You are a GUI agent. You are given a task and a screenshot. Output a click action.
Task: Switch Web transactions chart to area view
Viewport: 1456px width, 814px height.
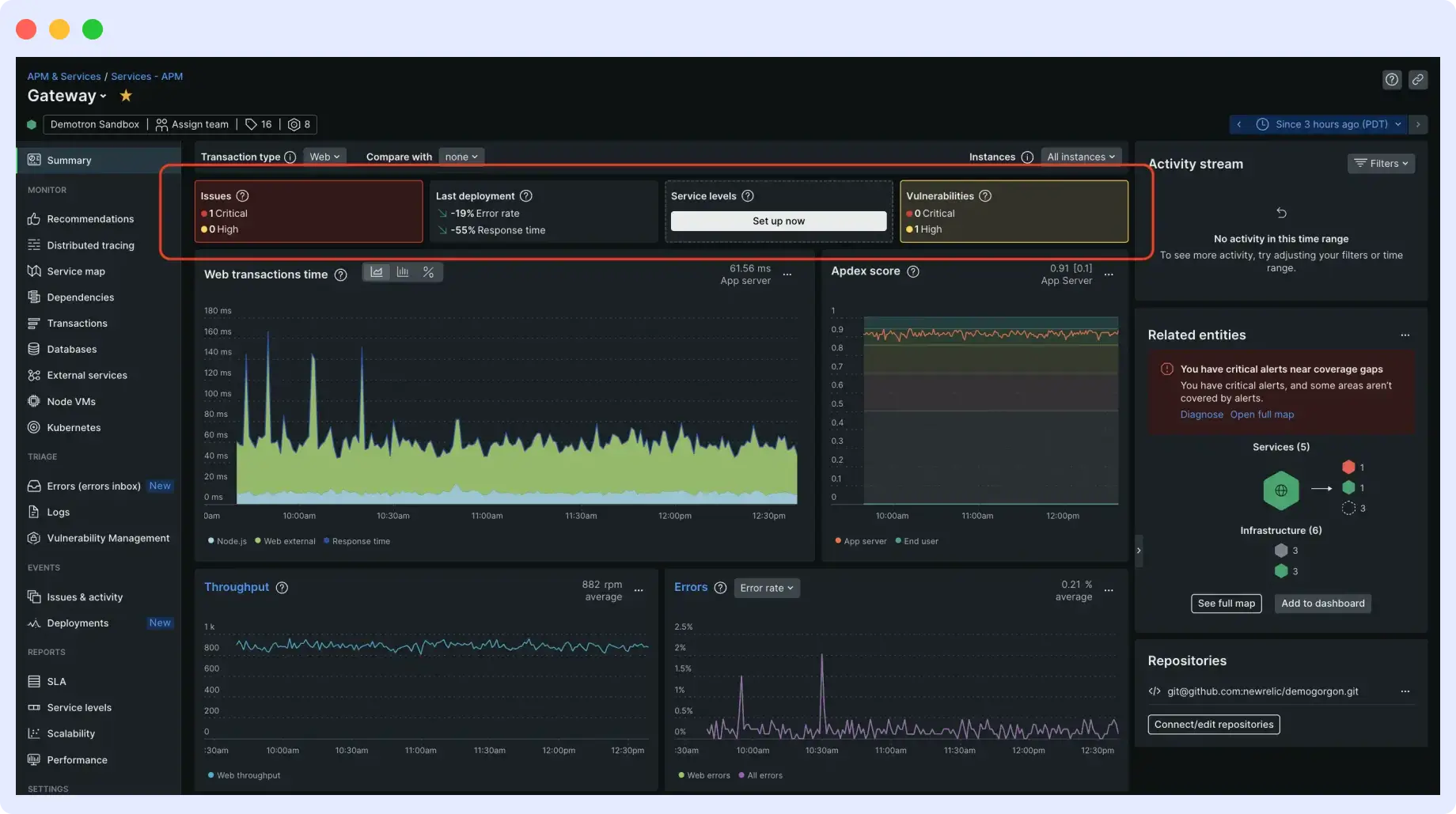point(377,272)
